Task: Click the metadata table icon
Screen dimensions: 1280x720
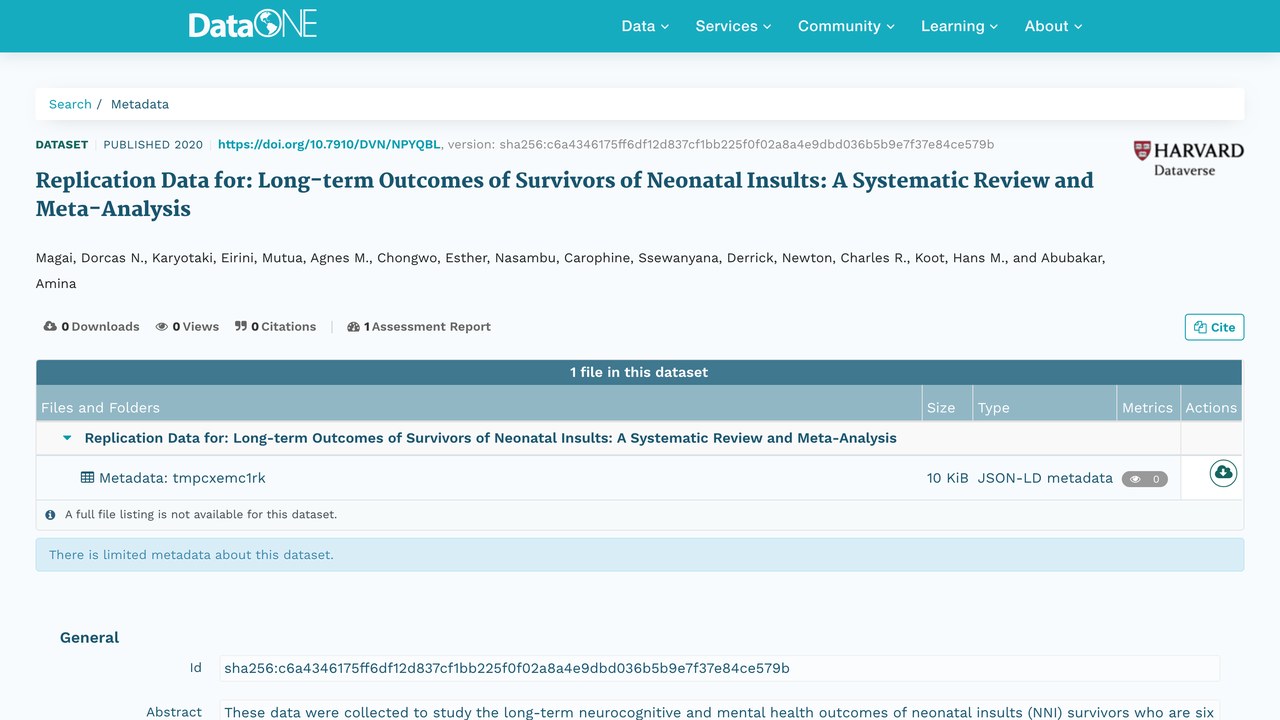Action: point(88,478)
